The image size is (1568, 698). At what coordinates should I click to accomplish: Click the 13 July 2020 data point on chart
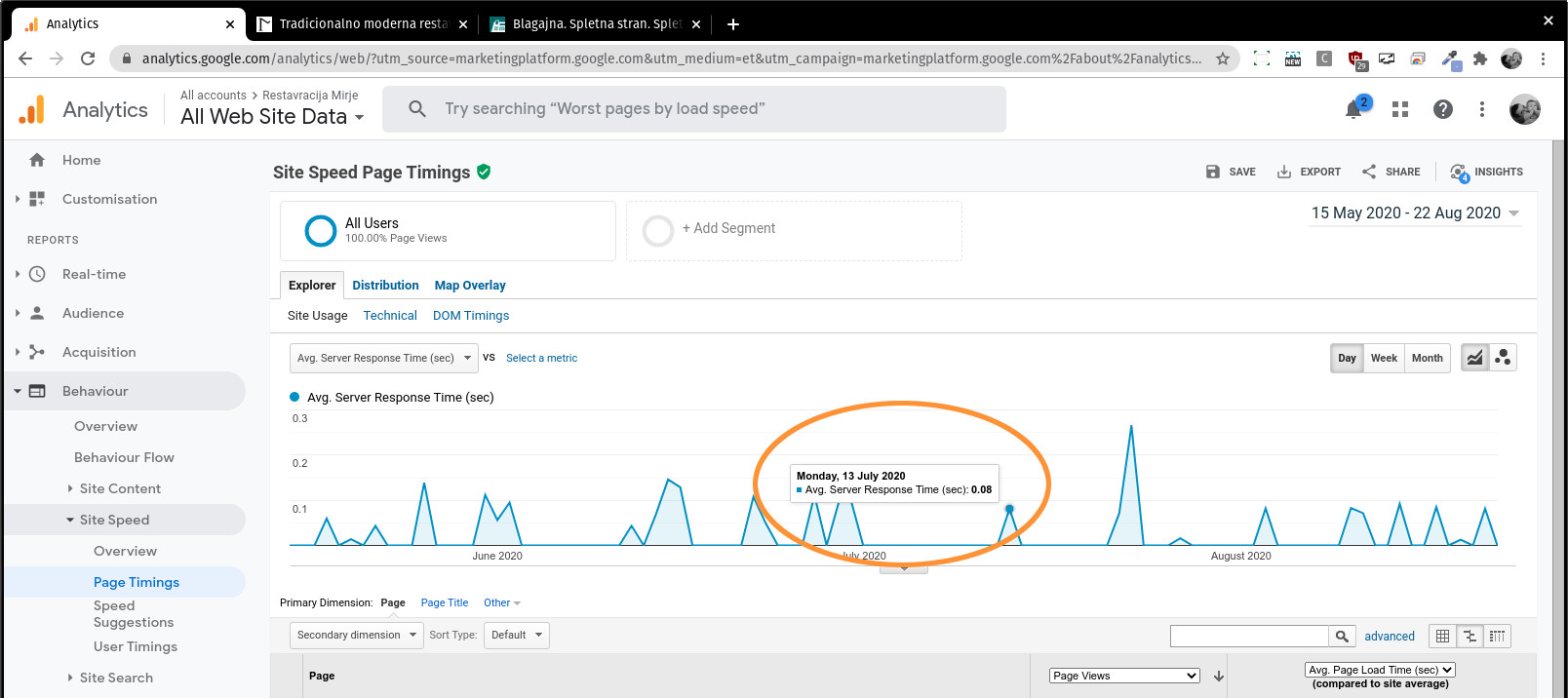[1009, 509]
